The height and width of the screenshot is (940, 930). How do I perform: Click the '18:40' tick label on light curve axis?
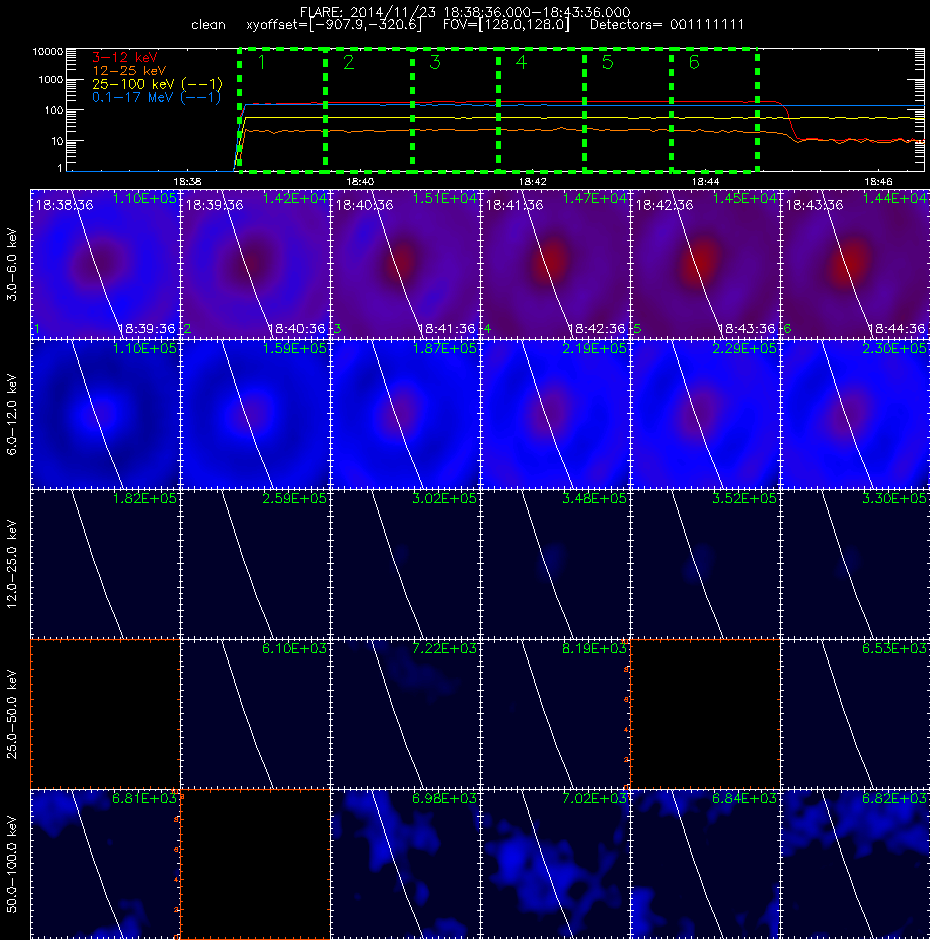click(360, 181)
